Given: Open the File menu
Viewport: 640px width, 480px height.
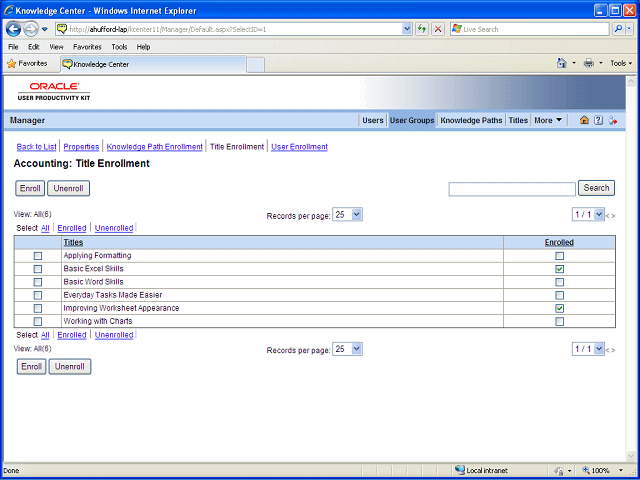Looking at the screenshot, I should [13, 47].
